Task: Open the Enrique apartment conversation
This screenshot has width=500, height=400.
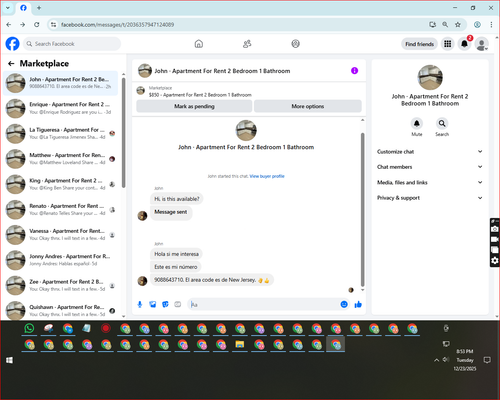Action: [61, 108]
